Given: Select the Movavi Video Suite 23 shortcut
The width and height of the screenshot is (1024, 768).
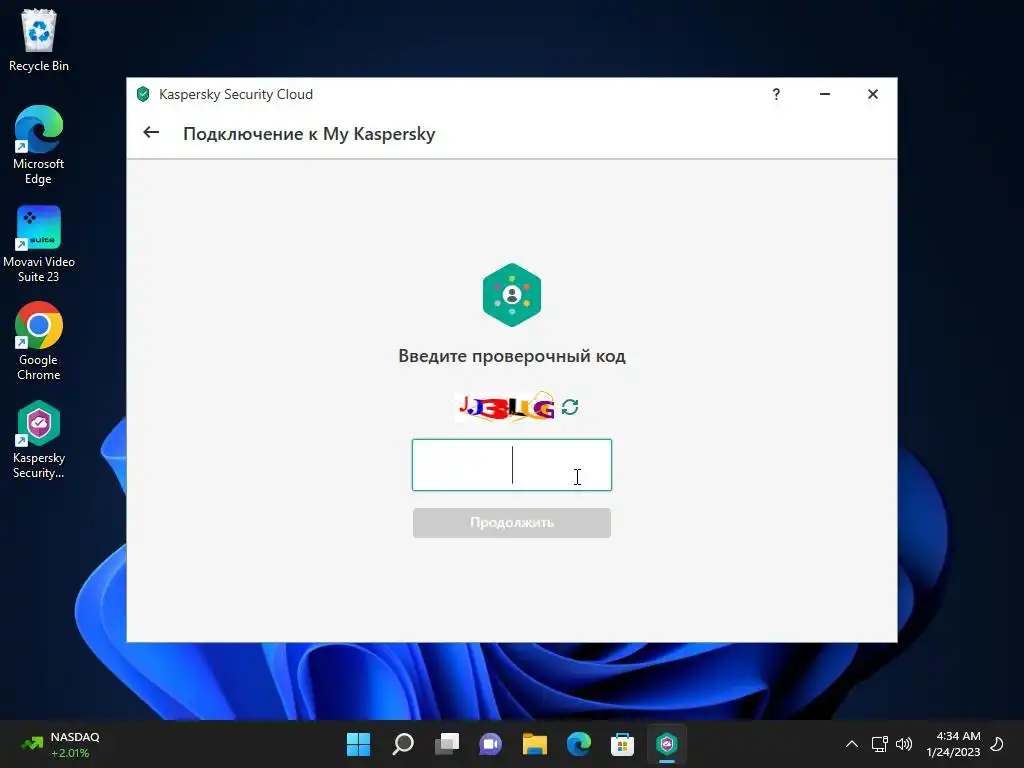Looking at the screenshot, I should [x=39, y=244].
